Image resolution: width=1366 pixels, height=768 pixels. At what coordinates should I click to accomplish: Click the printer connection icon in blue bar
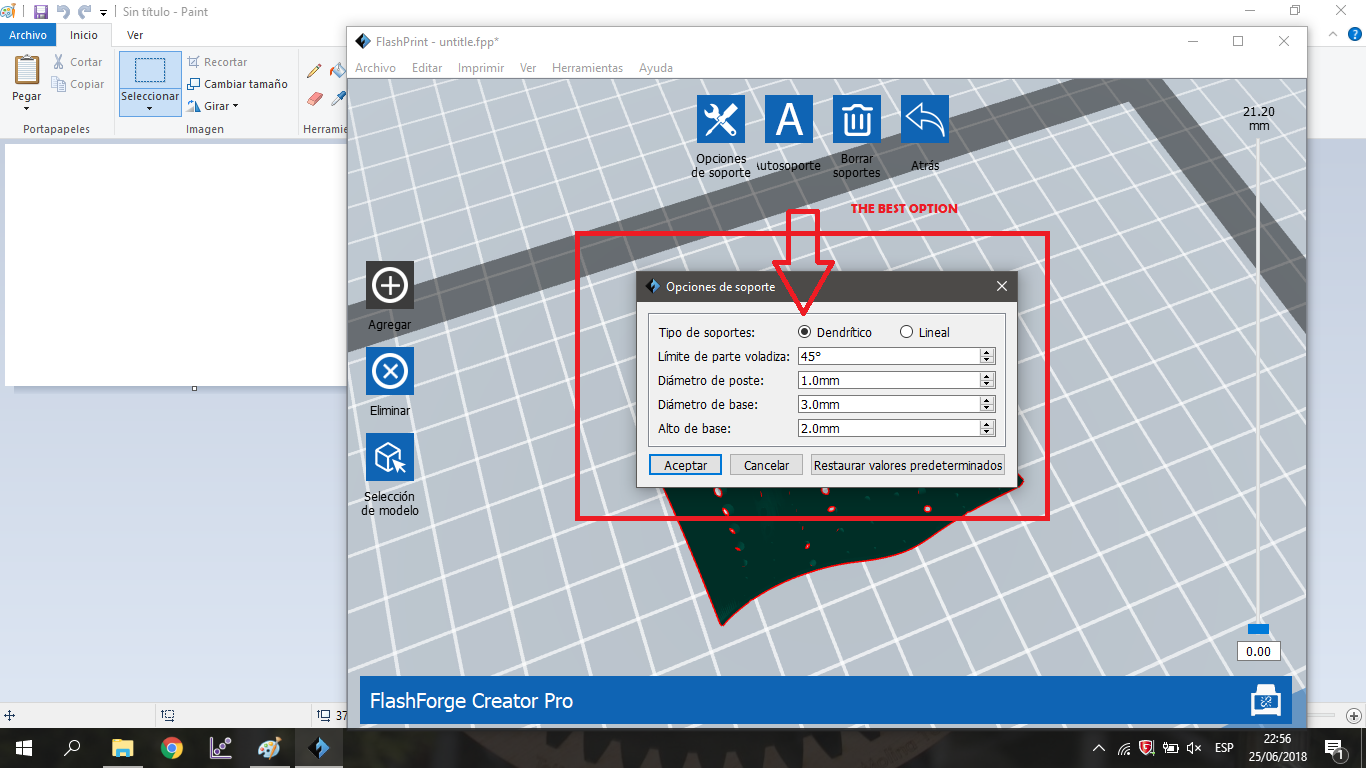[1266, 700]
